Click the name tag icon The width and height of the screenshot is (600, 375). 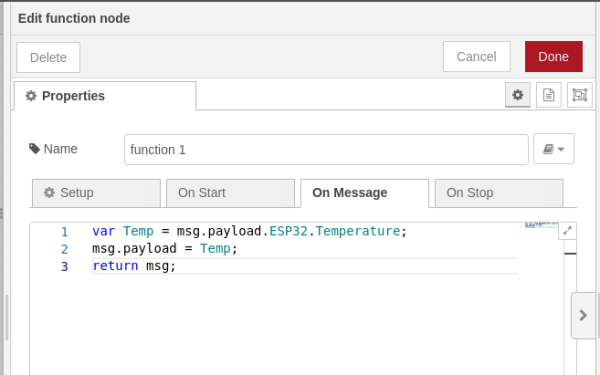34,148
